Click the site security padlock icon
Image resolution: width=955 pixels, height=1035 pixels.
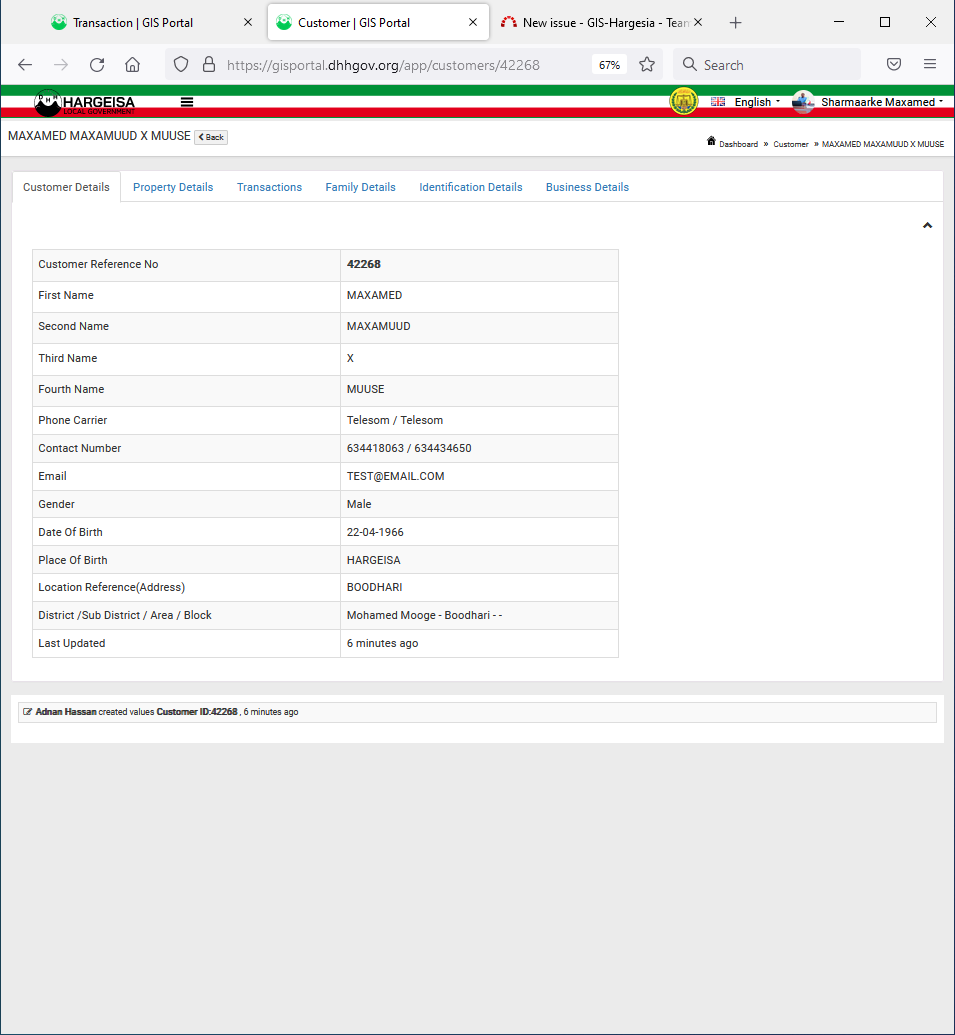coord(209,65)
